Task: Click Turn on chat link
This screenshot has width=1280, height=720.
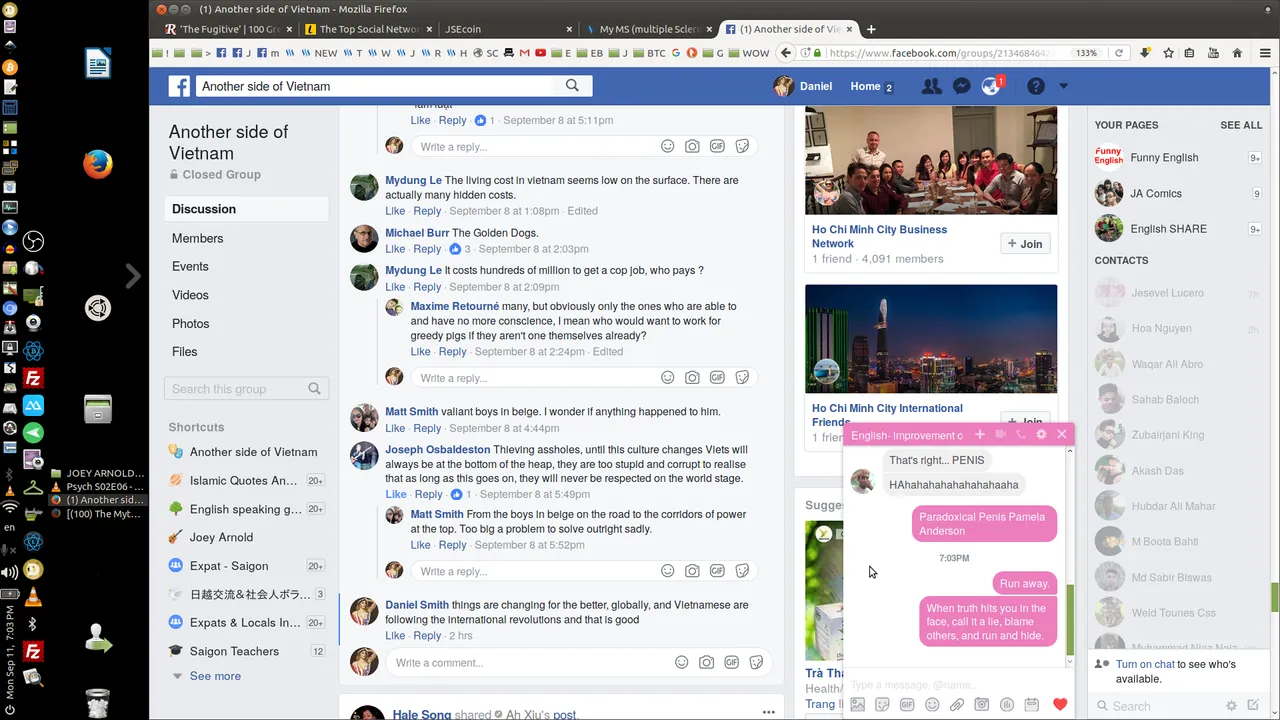Action: pyautogui.click(x=1145, y=664)
